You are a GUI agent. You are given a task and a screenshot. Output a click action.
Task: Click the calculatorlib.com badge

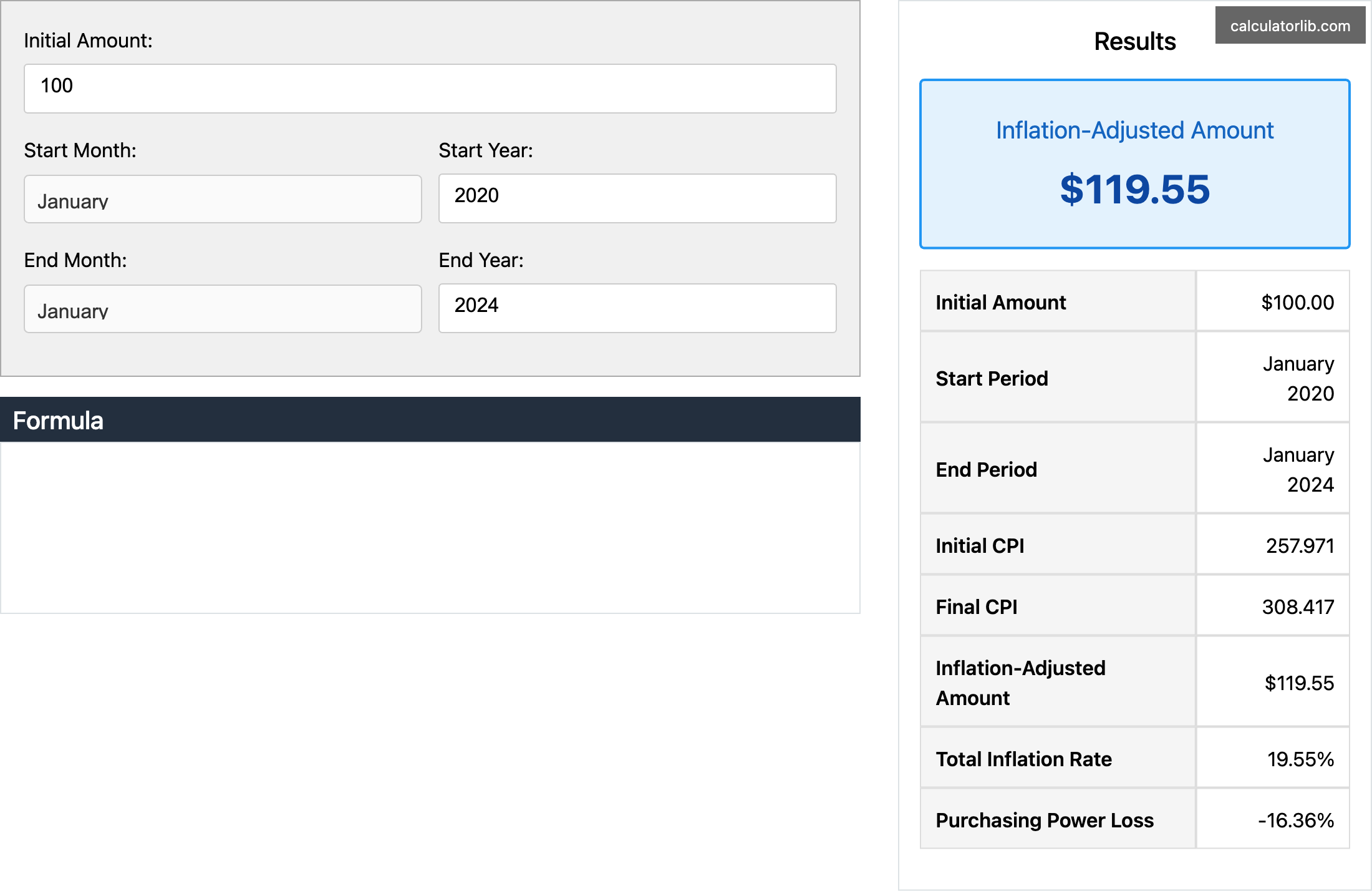(1288, 26)
